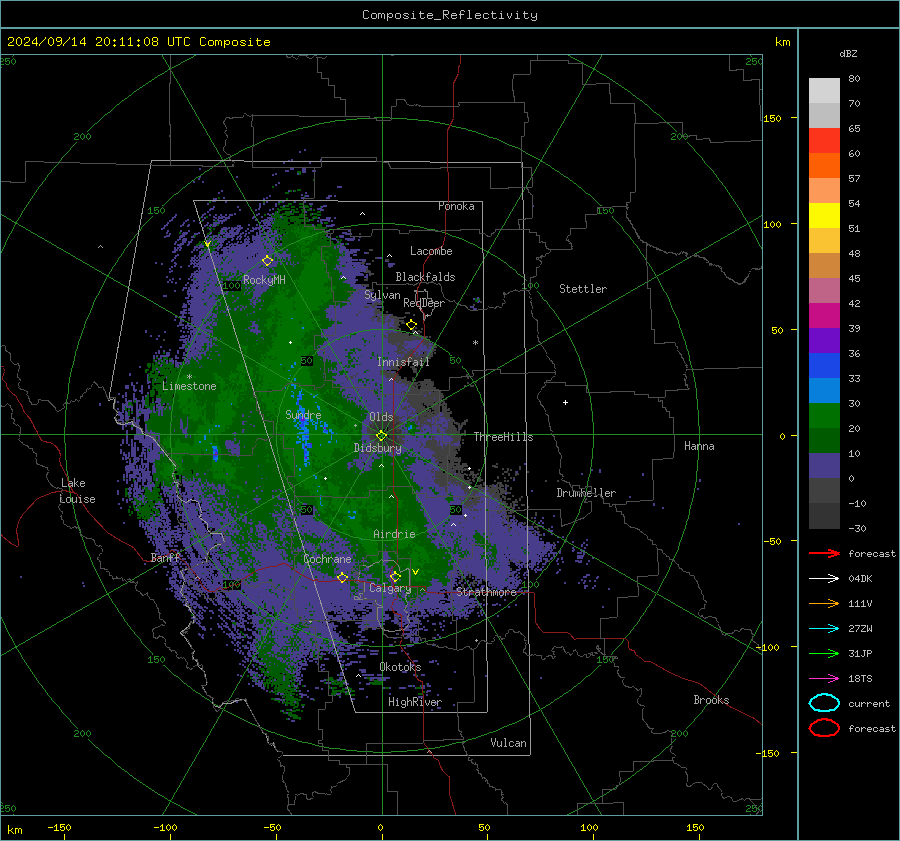Click the 150 value on right axis

tap(772, 118)
